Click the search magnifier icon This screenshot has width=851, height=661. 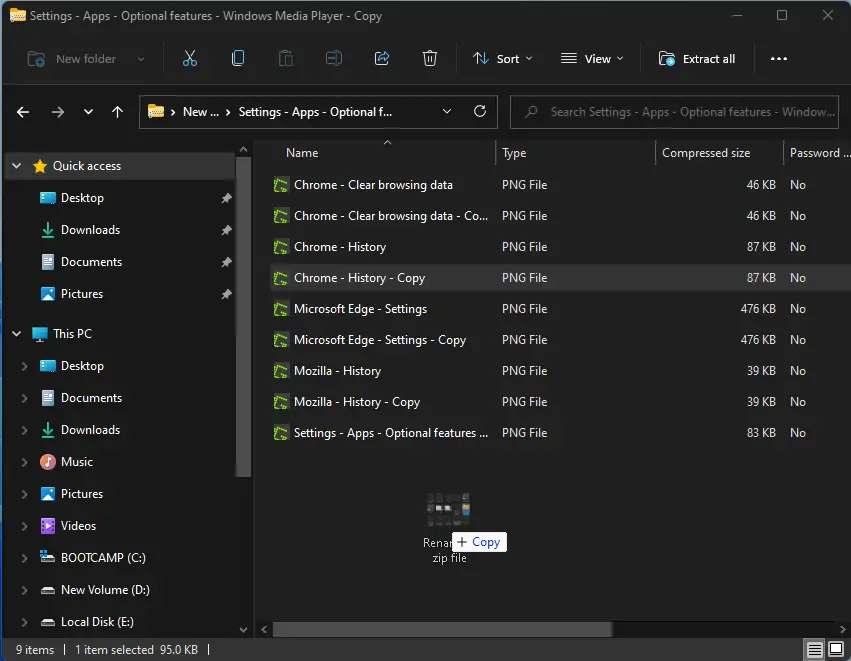pyautogui.click(x=531, y=112)
